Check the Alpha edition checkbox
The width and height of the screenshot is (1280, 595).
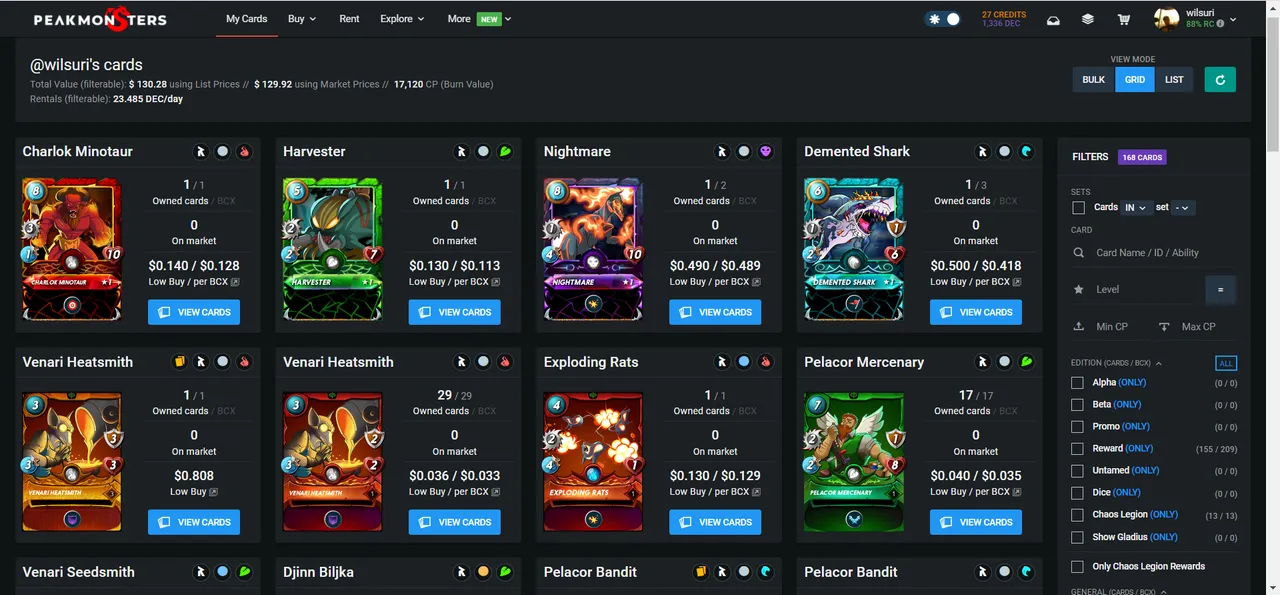coord(1077,383)
